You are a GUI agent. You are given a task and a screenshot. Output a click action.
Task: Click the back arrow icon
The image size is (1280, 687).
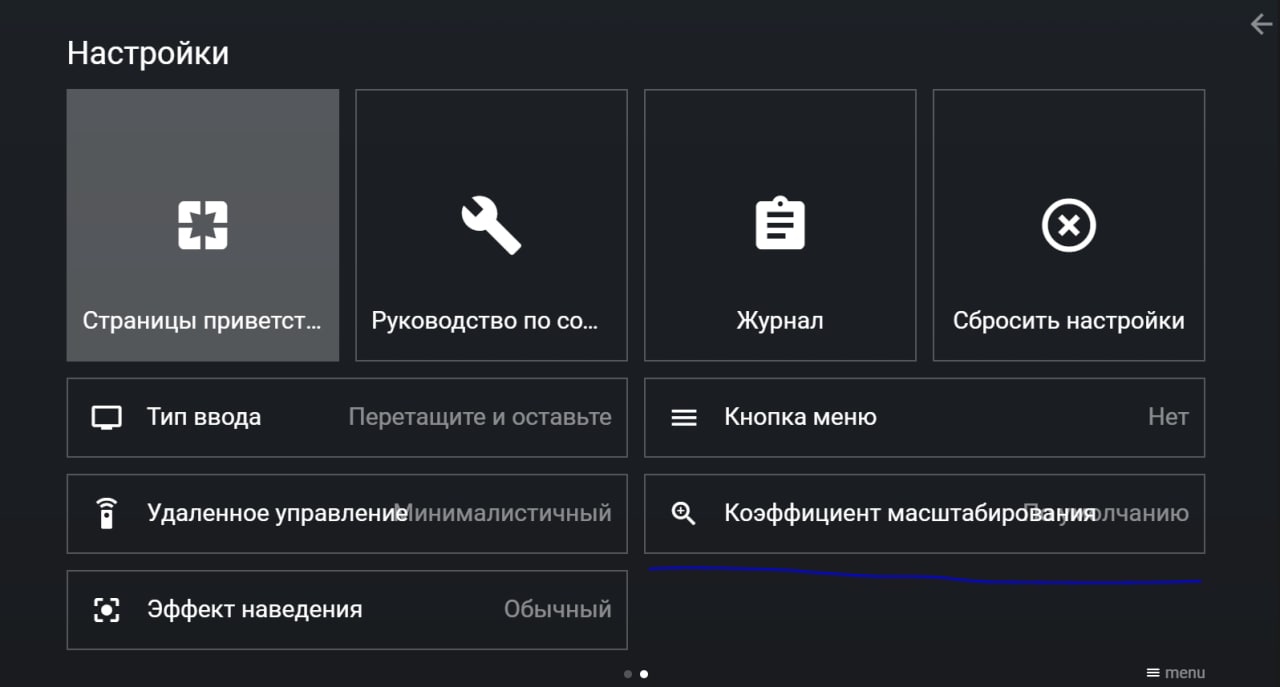click(x=1261, y=24)
